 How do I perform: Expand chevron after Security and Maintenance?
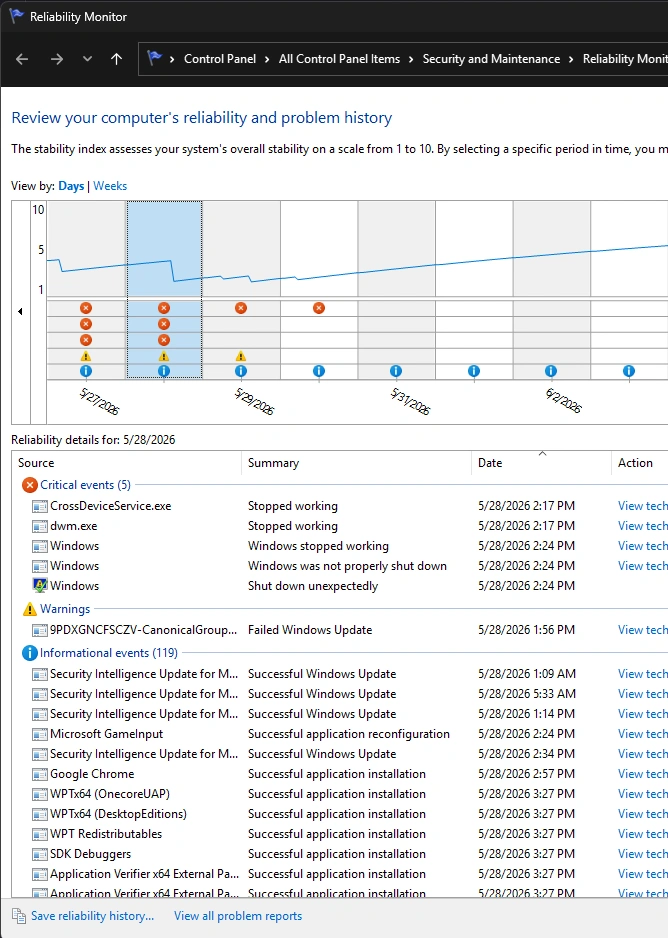click(x=571, y=59)
